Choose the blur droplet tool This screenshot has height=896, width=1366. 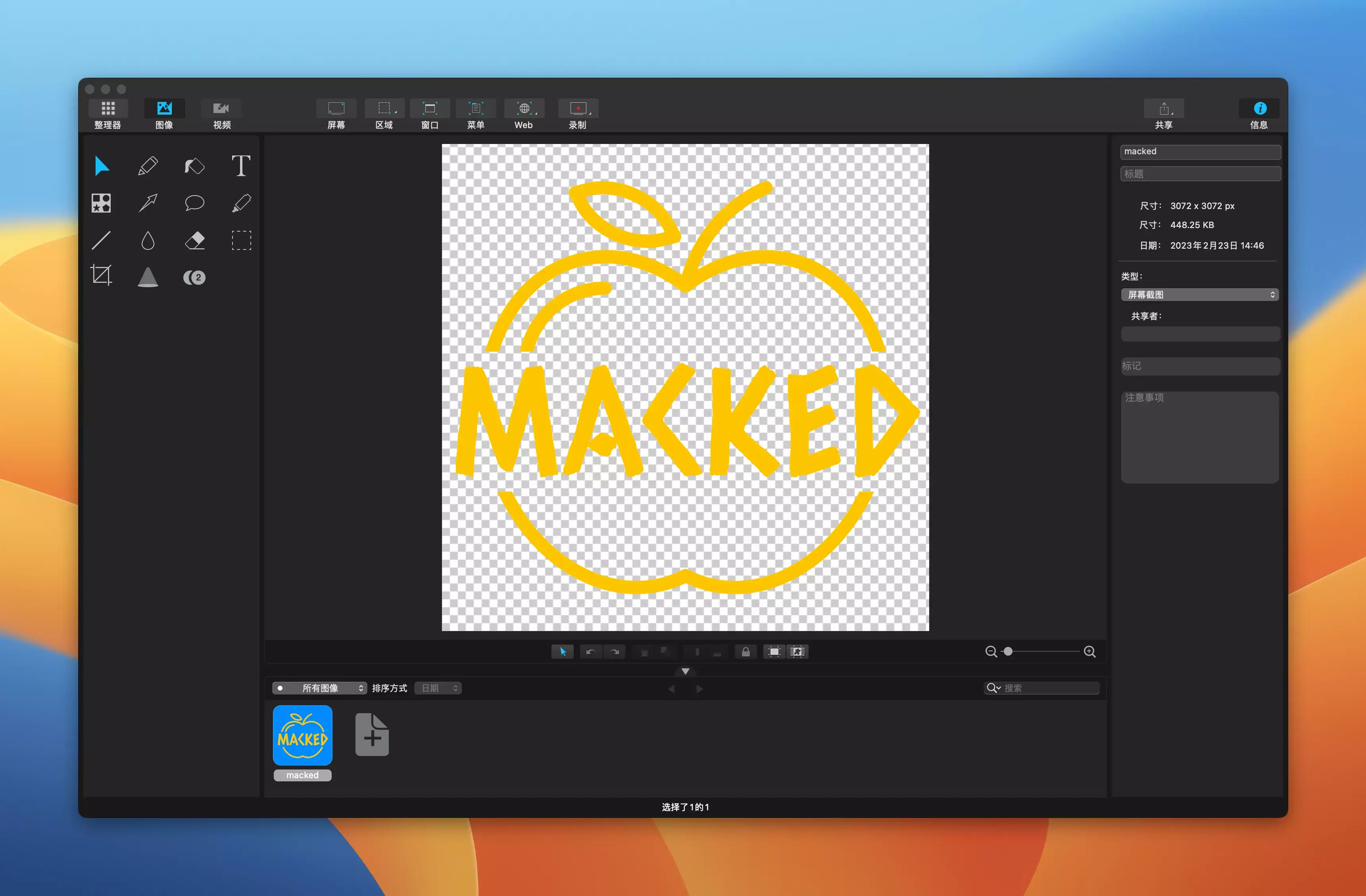click(148, 240)
